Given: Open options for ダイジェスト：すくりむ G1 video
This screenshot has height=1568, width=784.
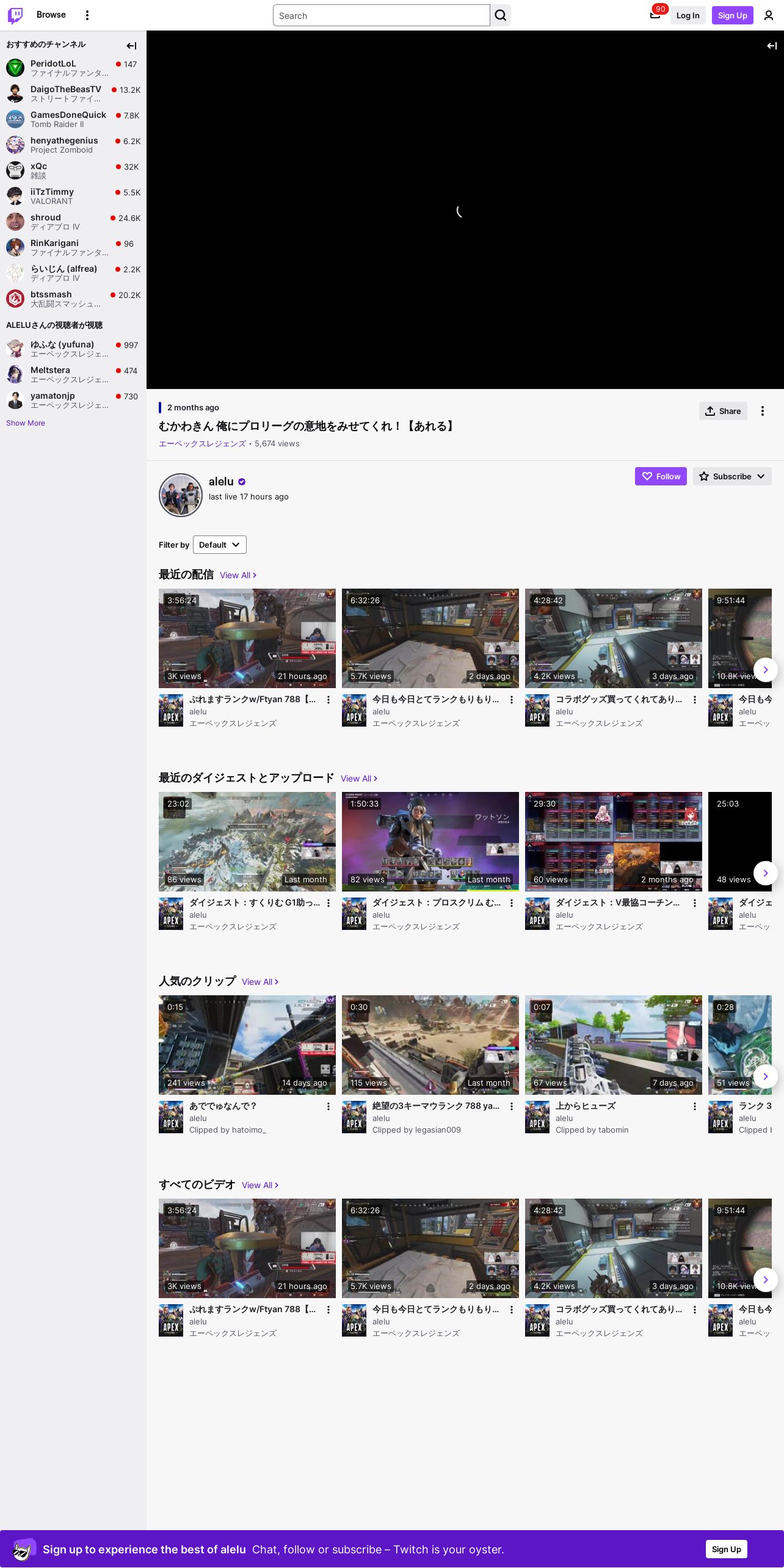Looking at the screenshot, I should [328, 903].
